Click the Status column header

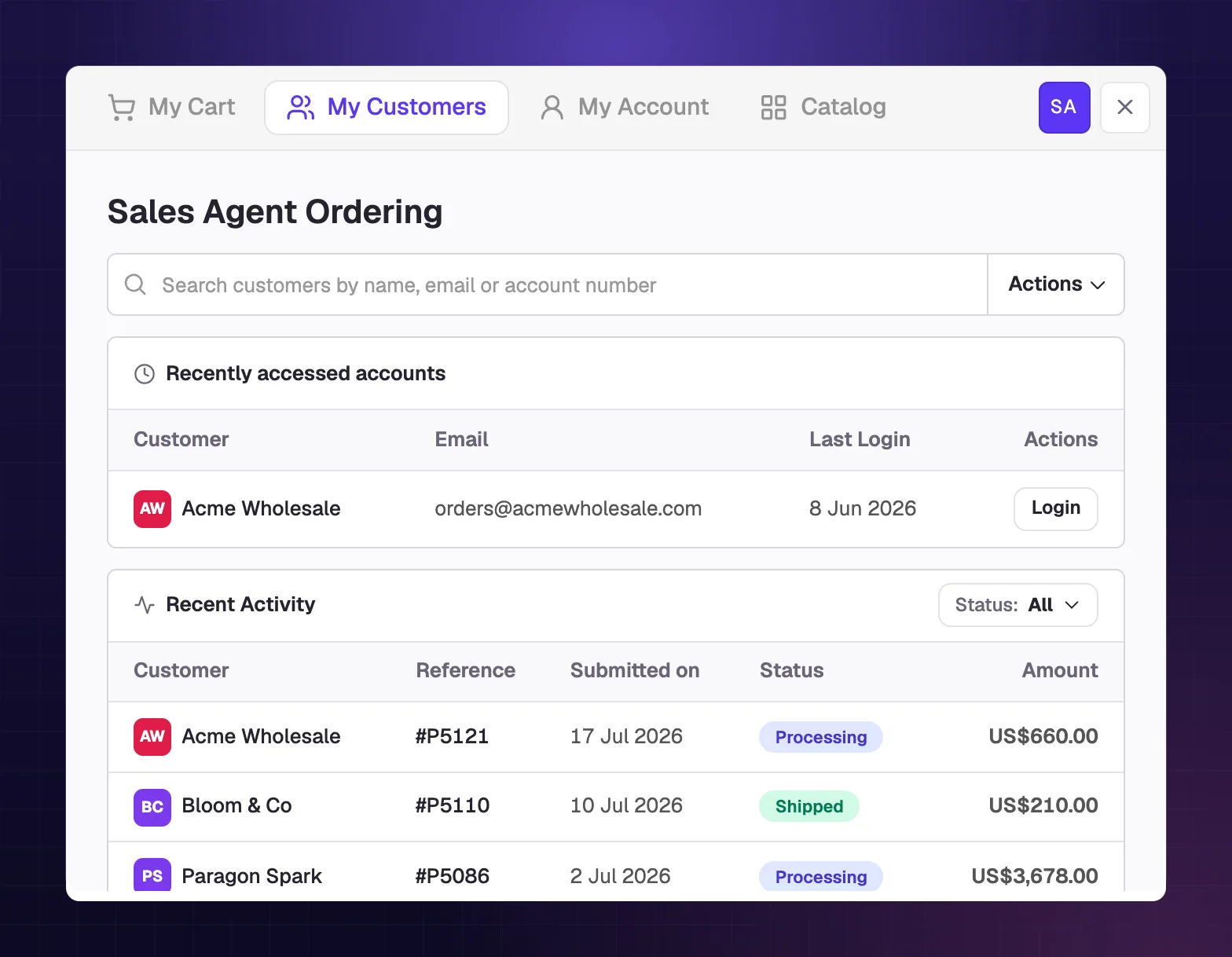pos(791,670)
